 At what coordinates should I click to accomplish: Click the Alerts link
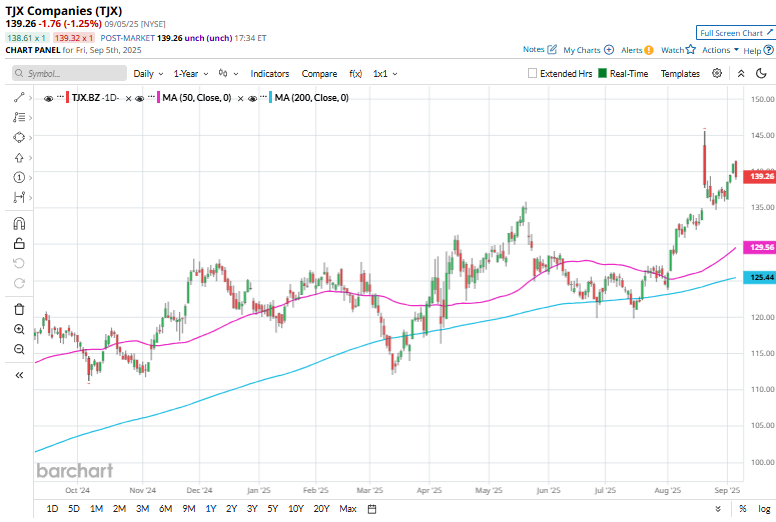click(x=631, y=50)
